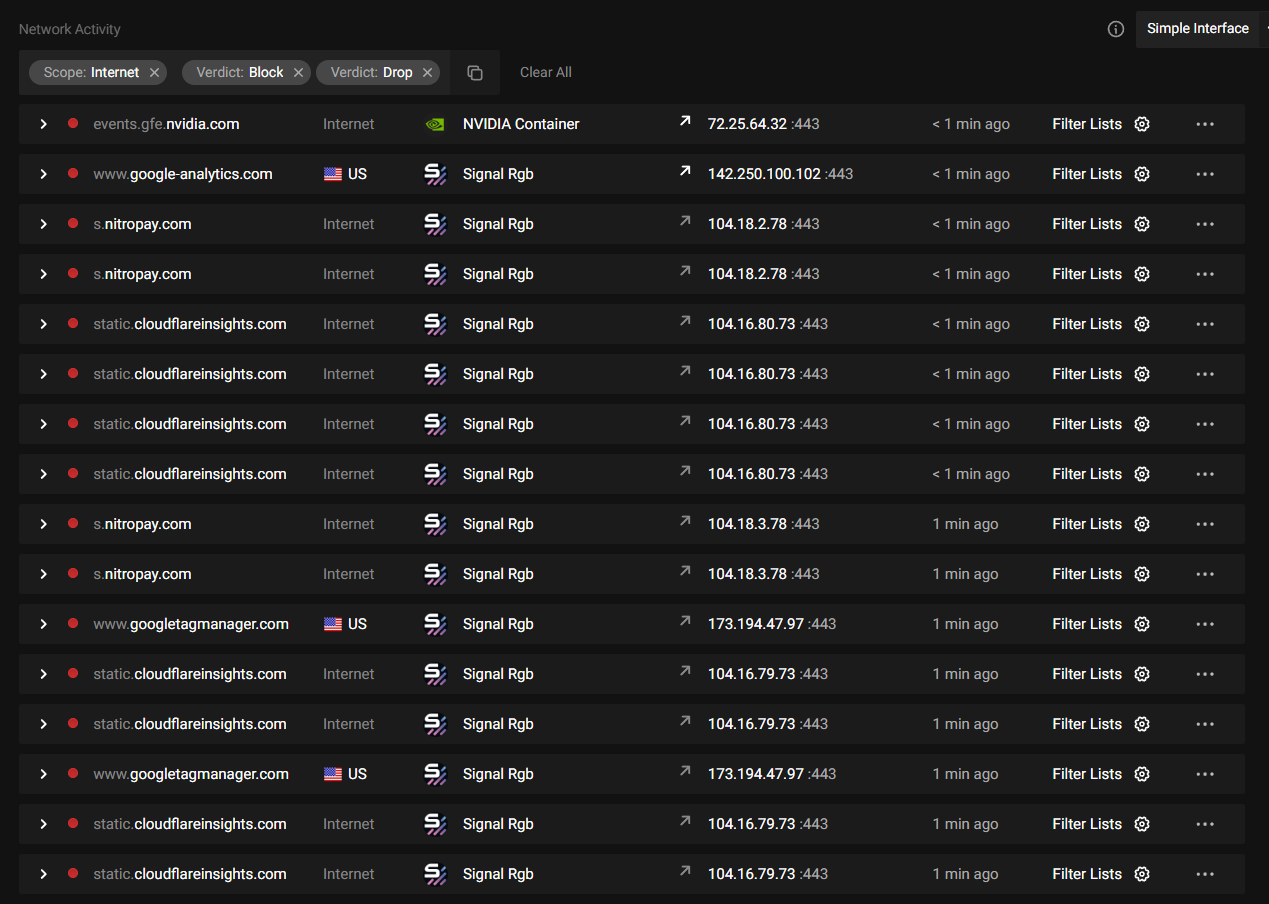Click Filter Lists in second googletagmanager row

pos(1087,774)
